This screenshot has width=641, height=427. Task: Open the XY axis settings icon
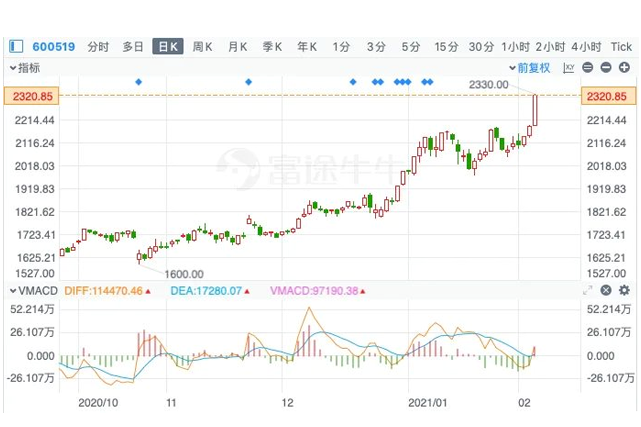point(569,68)
